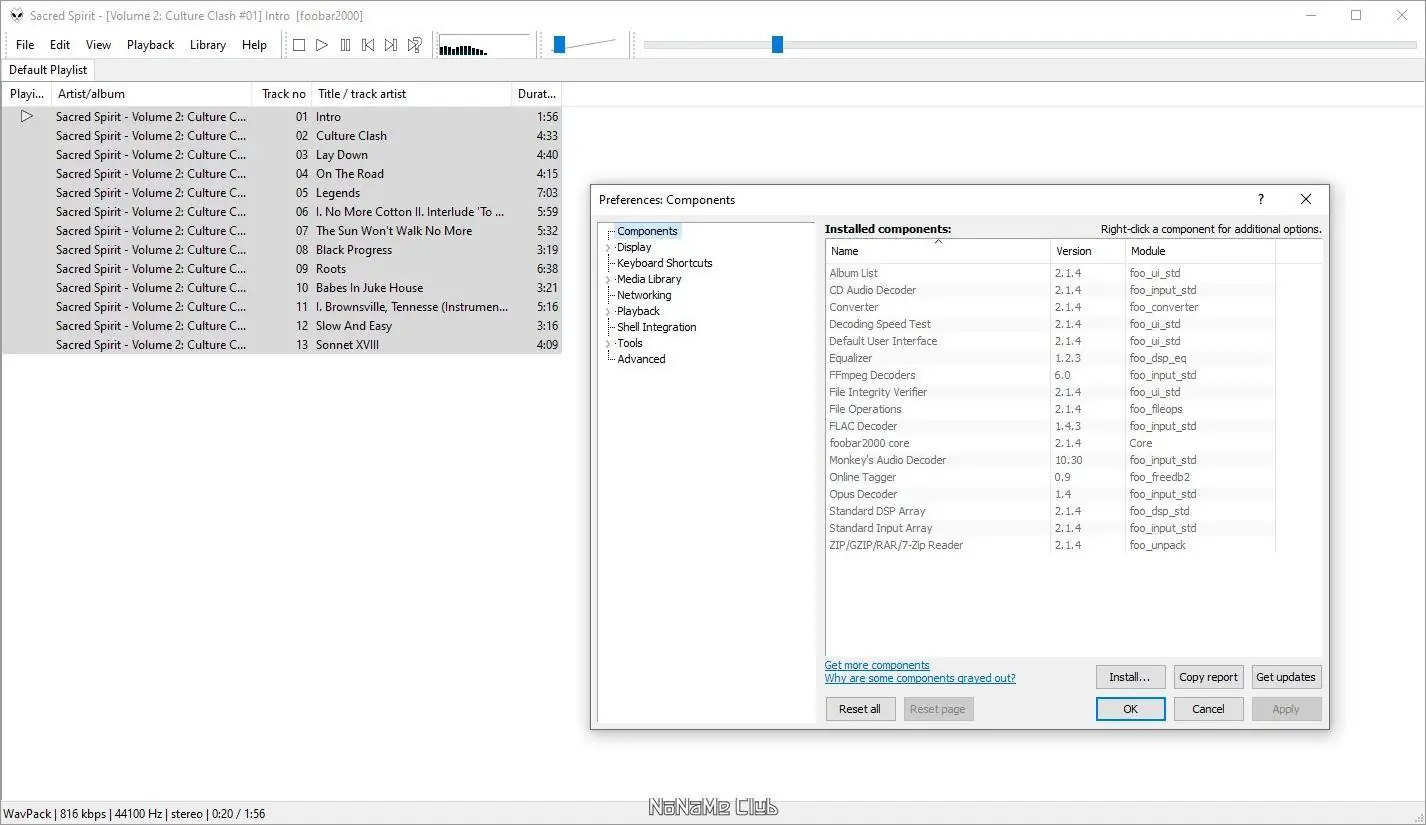The width and height of the screenshot is (1426, 825).
Task: Select track The Sun Won't Walk No More
Action: [x=281, y=231]
